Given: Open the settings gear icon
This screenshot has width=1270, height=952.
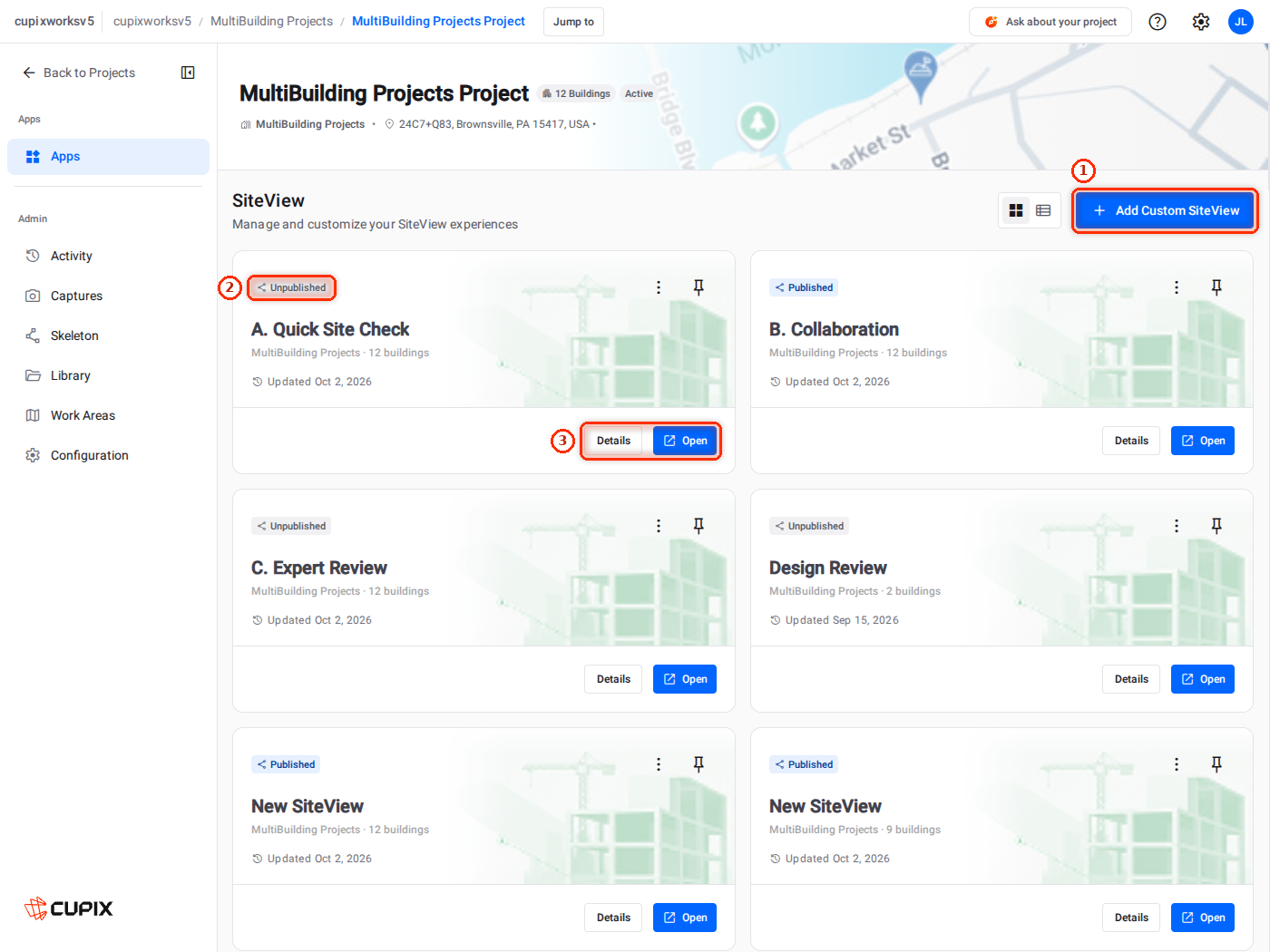Looking at the screenshot, I should pyautogui.click(x=1201, y=22).
